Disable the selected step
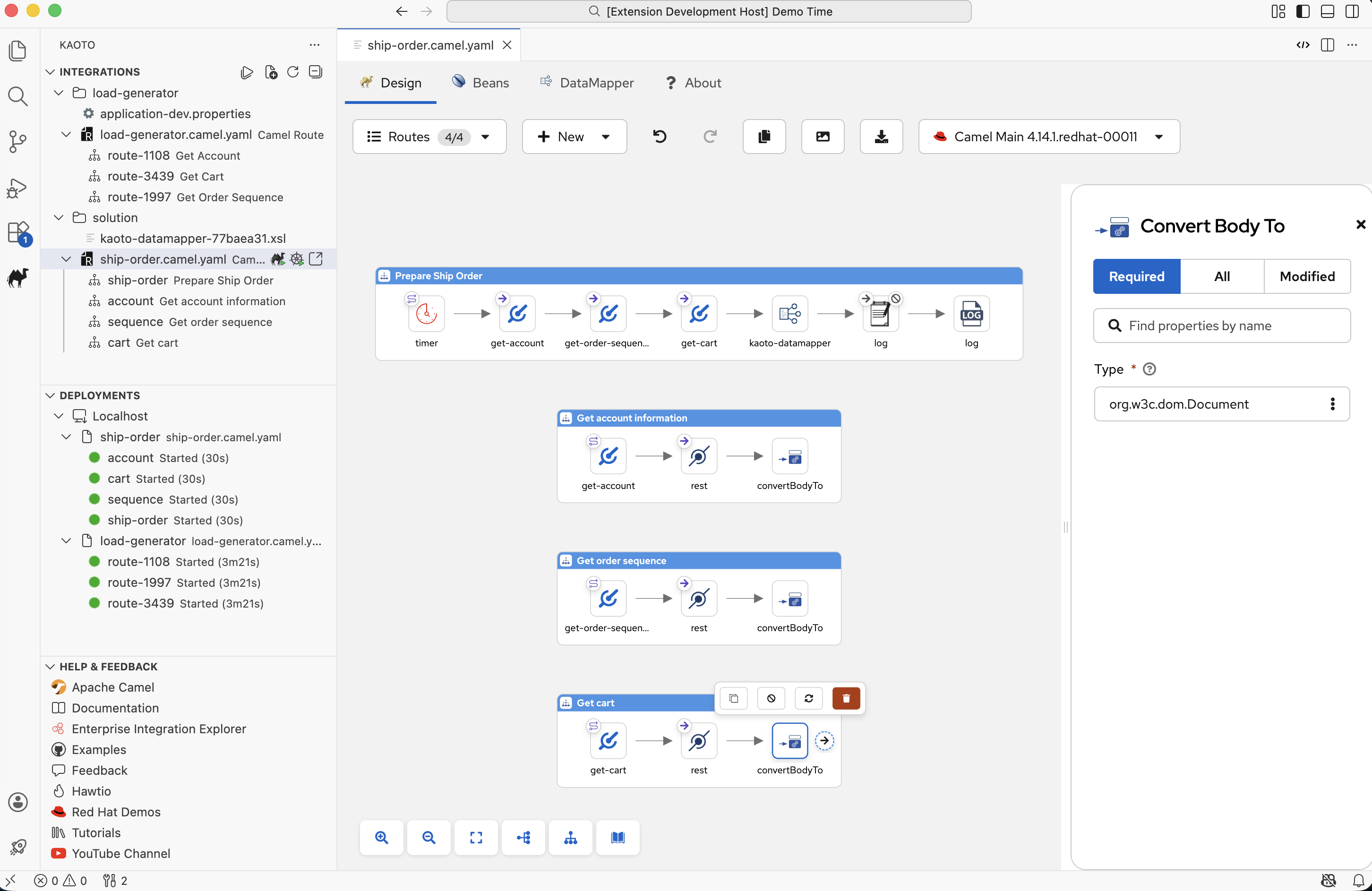Image resolution: width=1372 pixels, height=891 pixels. [x=771, y=699]
